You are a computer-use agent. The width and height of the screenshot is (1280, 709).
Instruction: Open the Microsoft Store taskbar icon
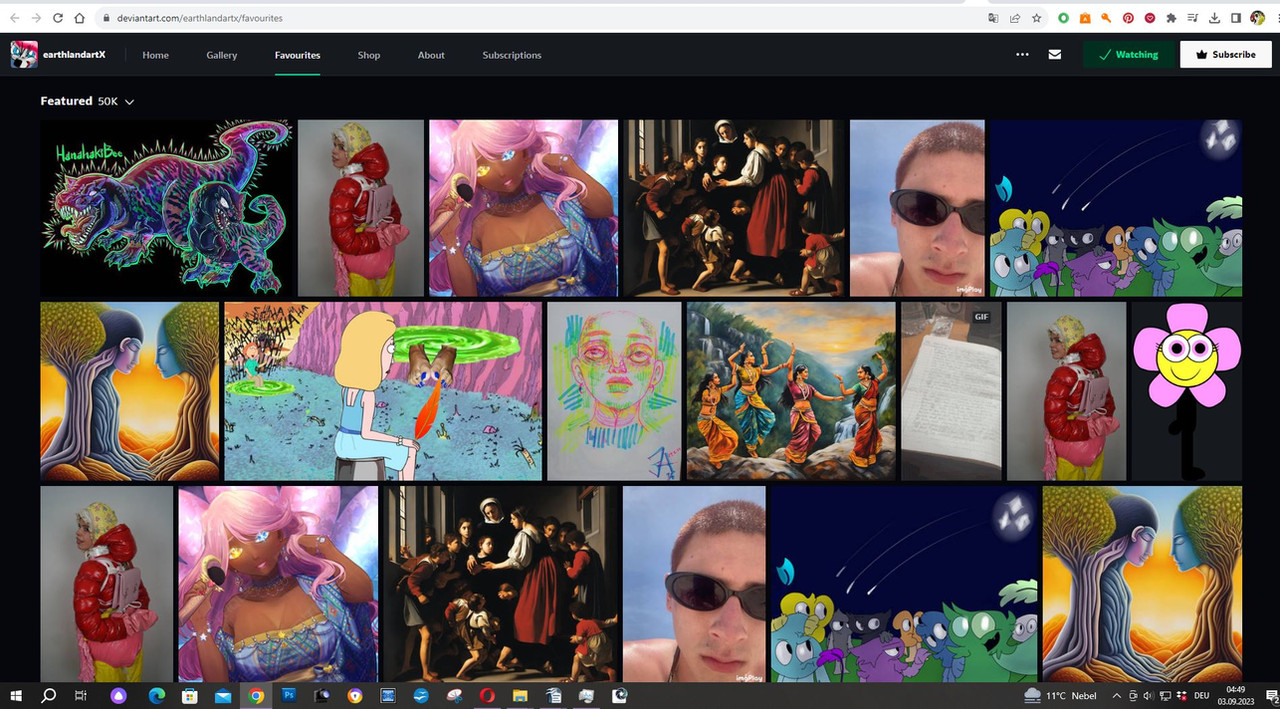point(190,695)
